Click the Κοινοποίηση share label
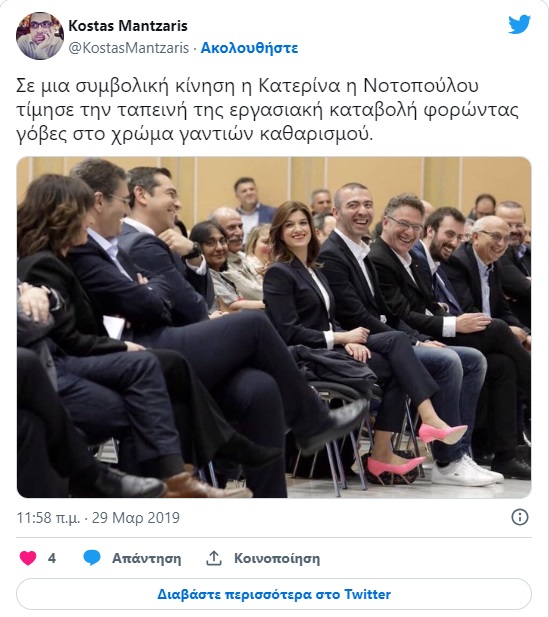The image size is (549, 617). (277, 558)
